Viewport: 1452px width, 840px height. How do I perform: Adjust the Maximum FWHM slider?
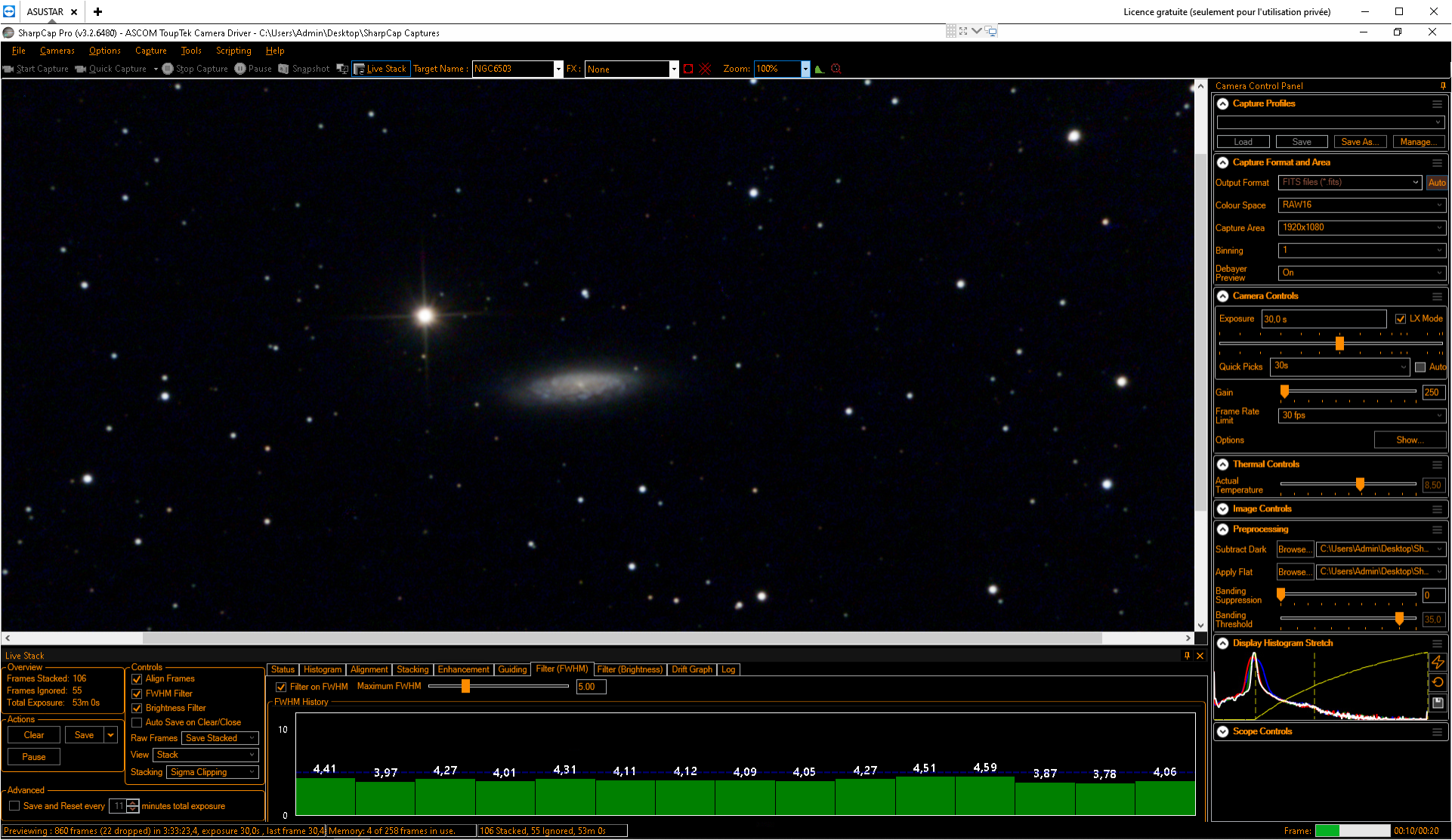[465, 686]
